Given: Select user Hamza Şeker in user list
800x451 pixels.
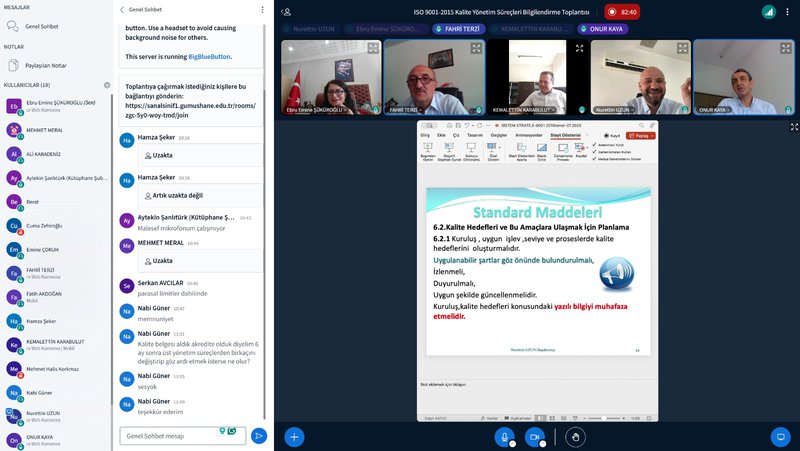Looking at the screenshot, I should point(56,321).
